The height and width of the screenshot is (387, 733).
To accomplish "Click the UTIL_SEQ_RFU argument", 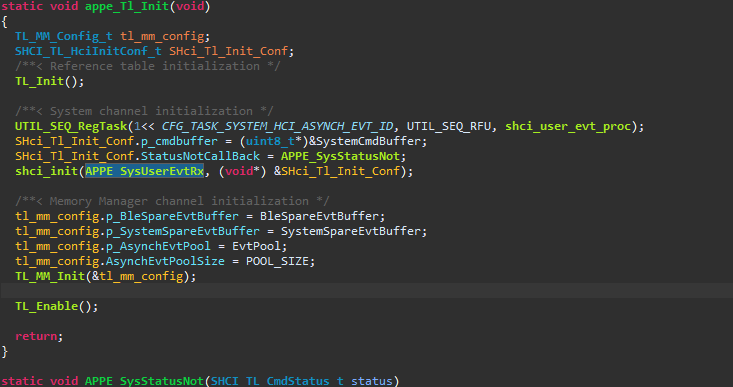I will [x=448, y=126].
